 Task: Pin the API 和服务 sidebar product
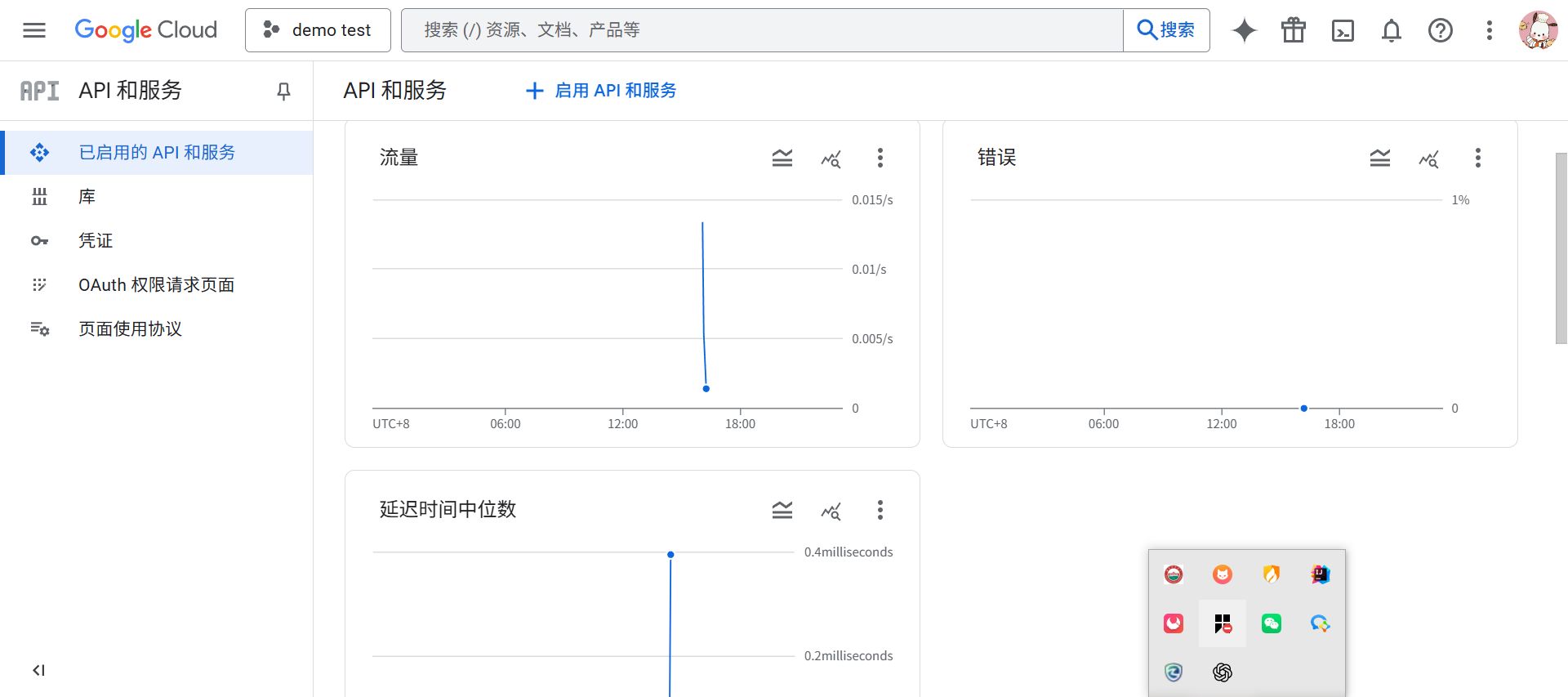coord(283,91)
